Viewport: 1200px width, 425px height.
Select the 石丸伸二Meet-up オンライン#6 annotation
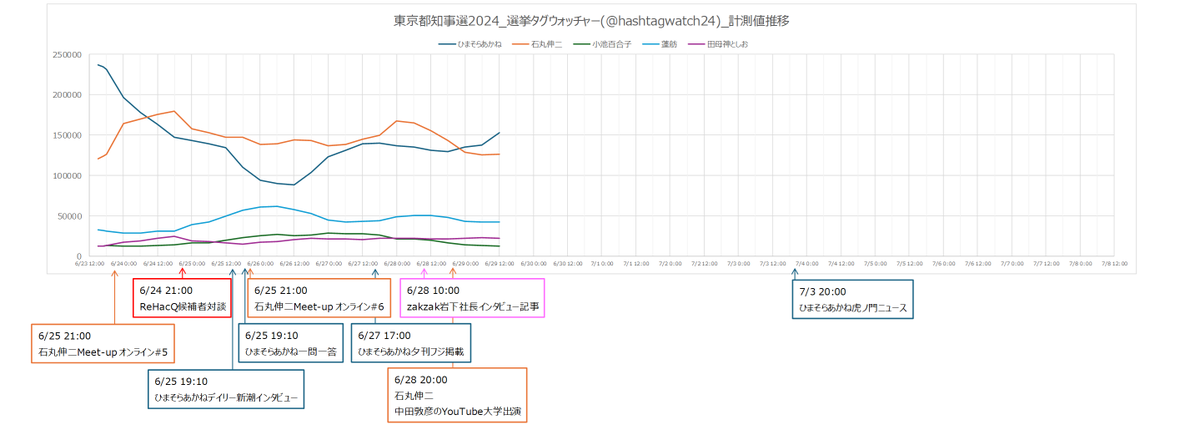pyautogui.click(x=319, y=298)
